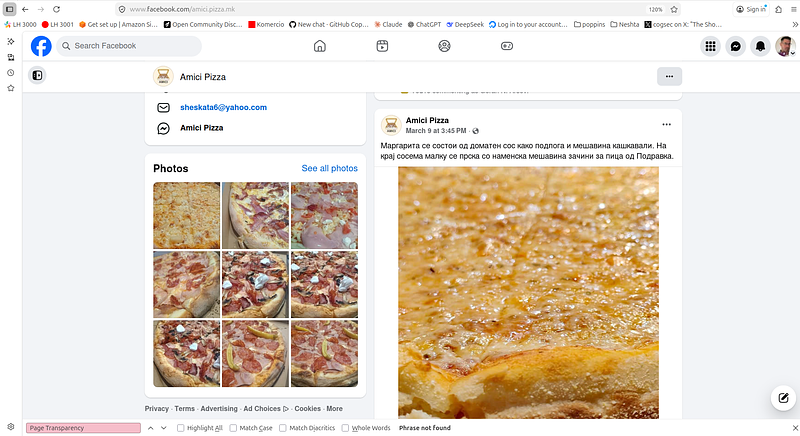Open the Facebook Video tab

coord(382,46)
